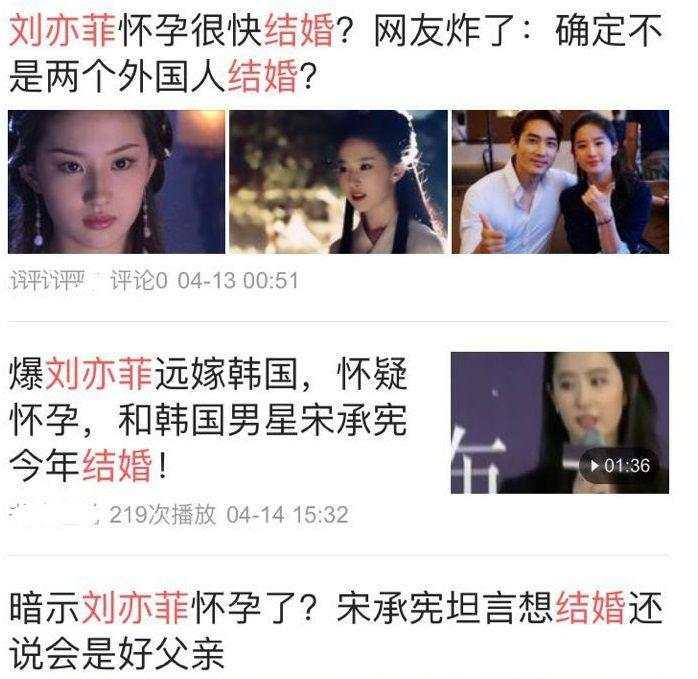Screen dimensions: 698x679
Task: Click the highlighted 刘亦菲 after 暗示
Action: point(136,607)
